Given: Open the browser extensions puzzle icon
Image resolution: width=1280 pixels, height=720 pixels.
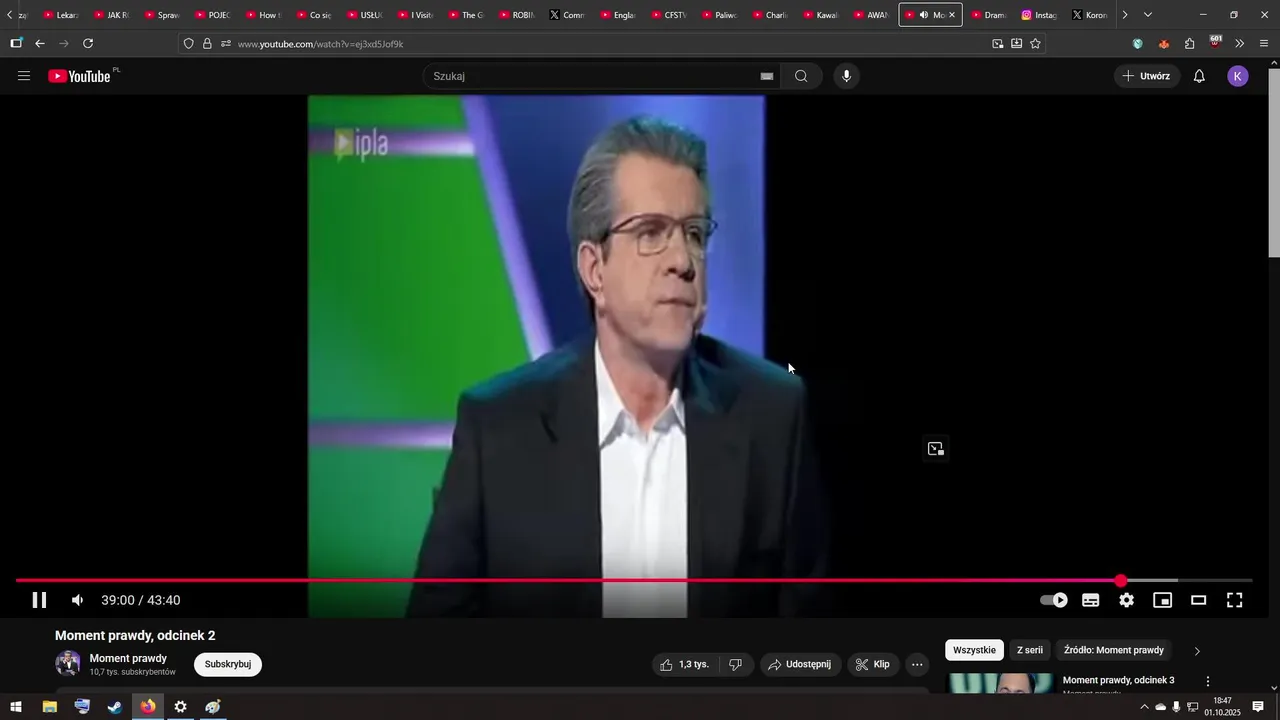Looking at the screenshot, I should (1189, 44).
